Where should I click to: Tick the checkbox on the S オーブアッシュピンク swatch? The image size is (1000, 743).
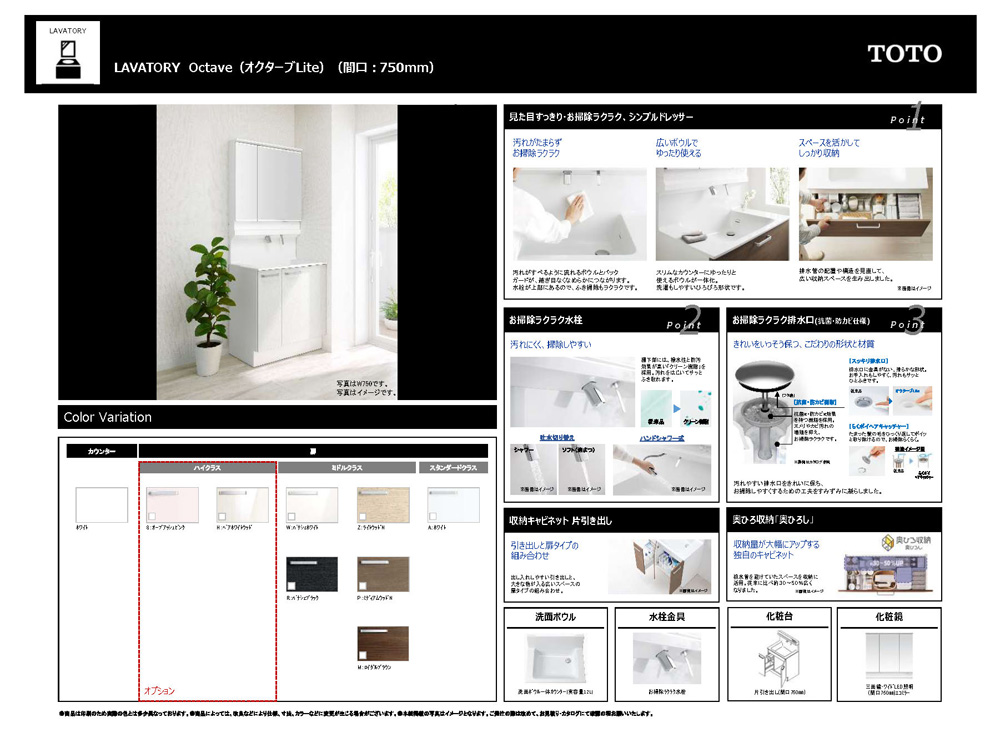coord(152,516)
